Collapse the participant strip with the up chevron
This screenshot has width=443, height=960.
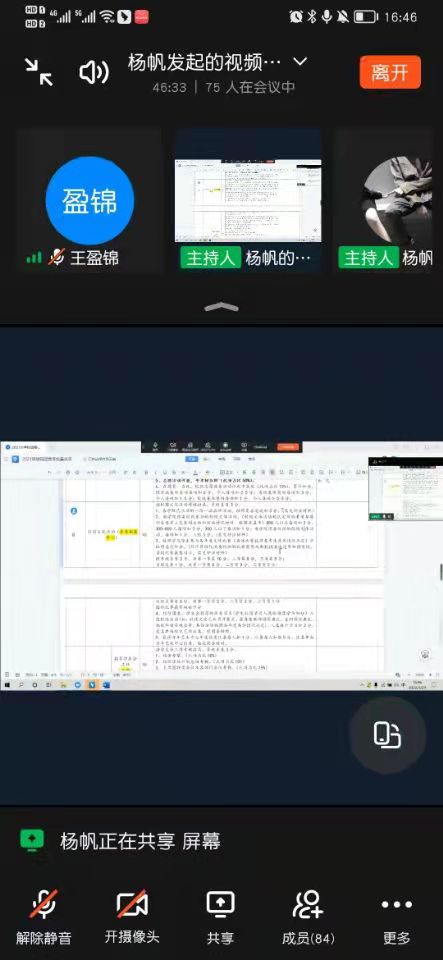coord(221,306)
